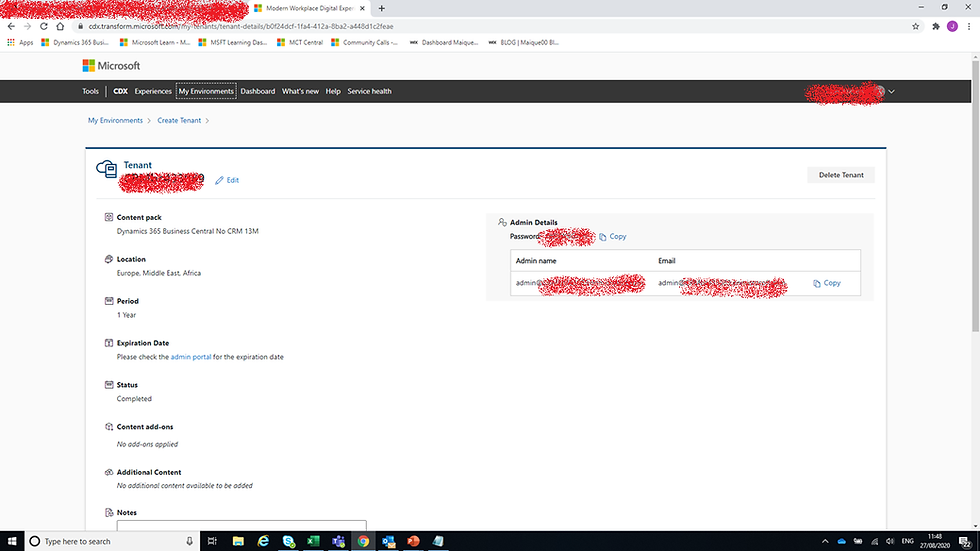This screenshot has width=980, height=551.
Task: Open the Experiences nav item
Action: 152,91
